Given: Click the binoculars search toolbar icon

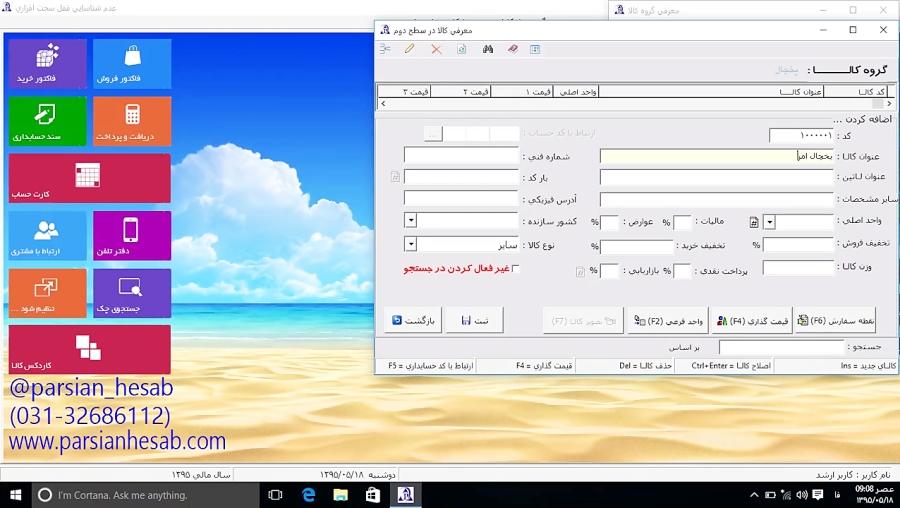Looking at the screenshot, I should [x=488, y=49].
